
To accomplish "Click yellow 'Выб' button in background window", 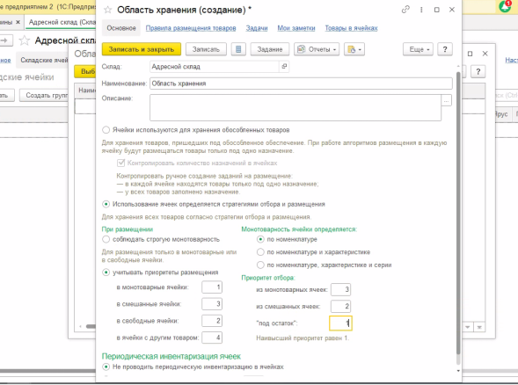I will pyautogui.click(x=85, y=71).
